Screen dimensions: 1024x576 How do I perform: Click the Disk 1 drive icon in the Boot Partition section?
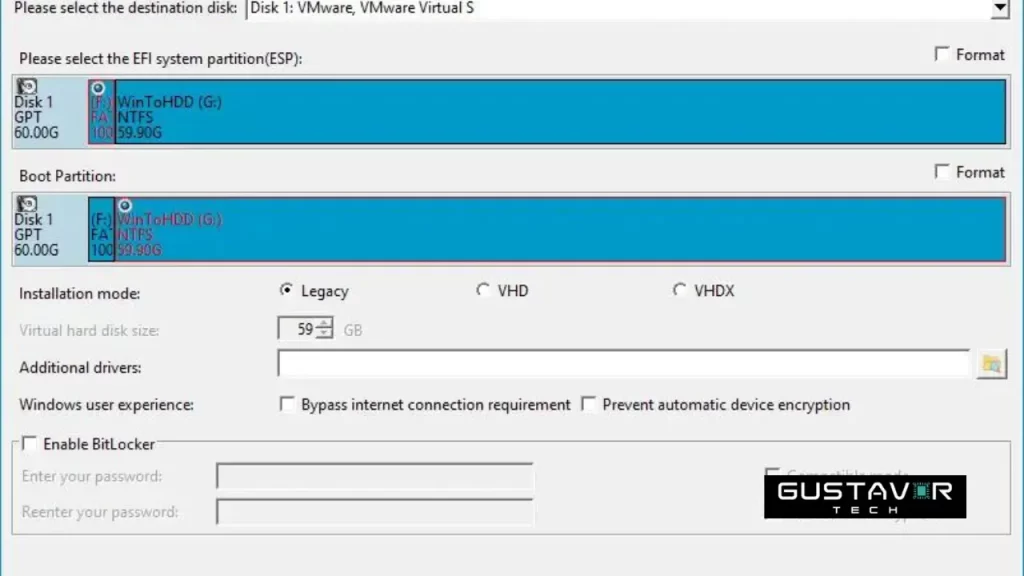point(27,204)
